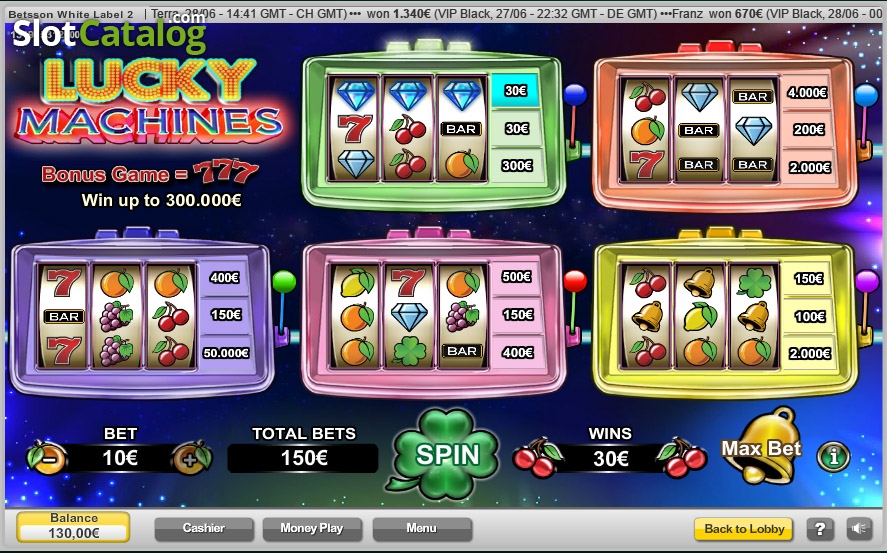Increase bet with the plus orange icon

click(x=192, y=457)
